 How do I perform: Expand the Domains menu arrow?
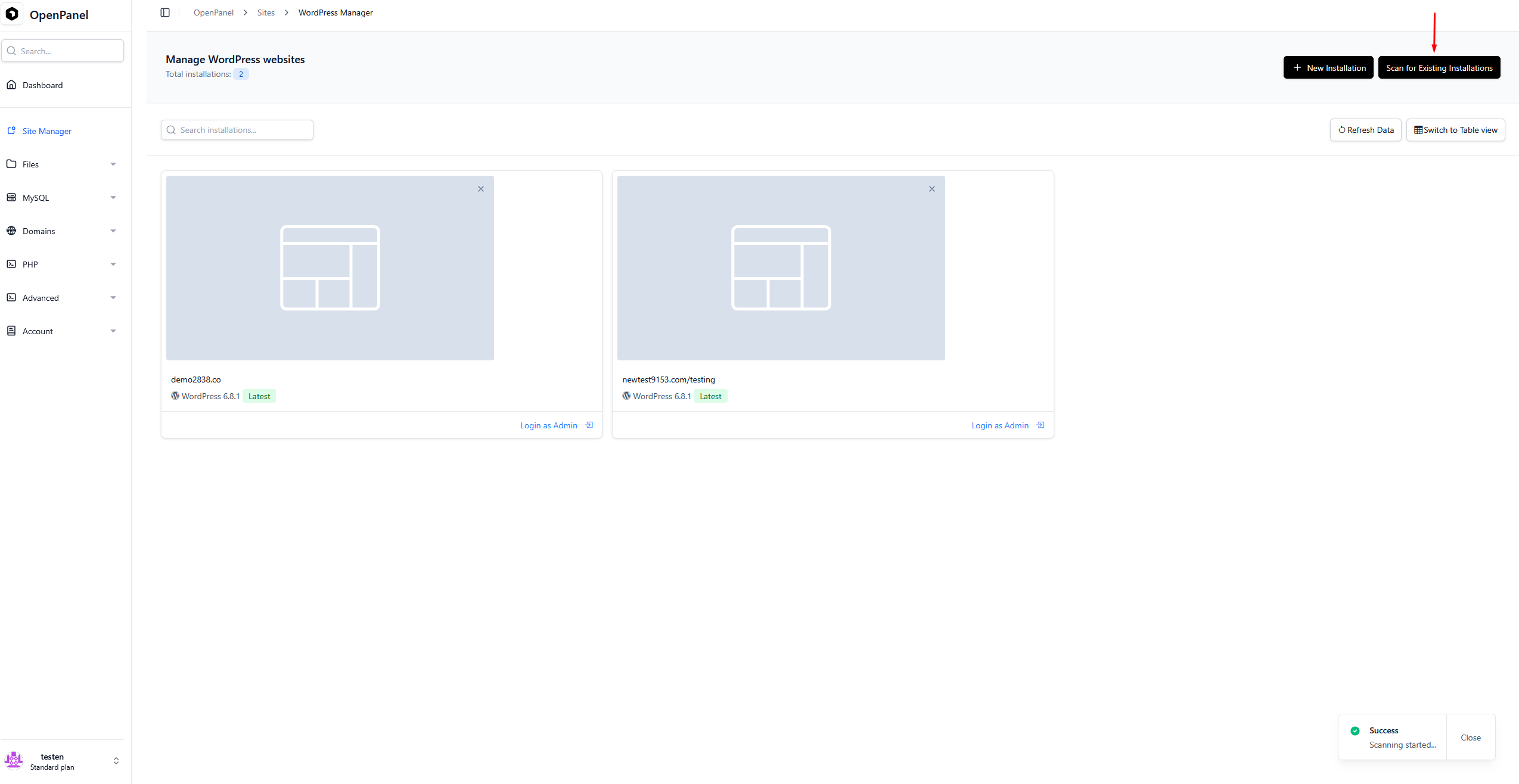(x=113, y=231)
